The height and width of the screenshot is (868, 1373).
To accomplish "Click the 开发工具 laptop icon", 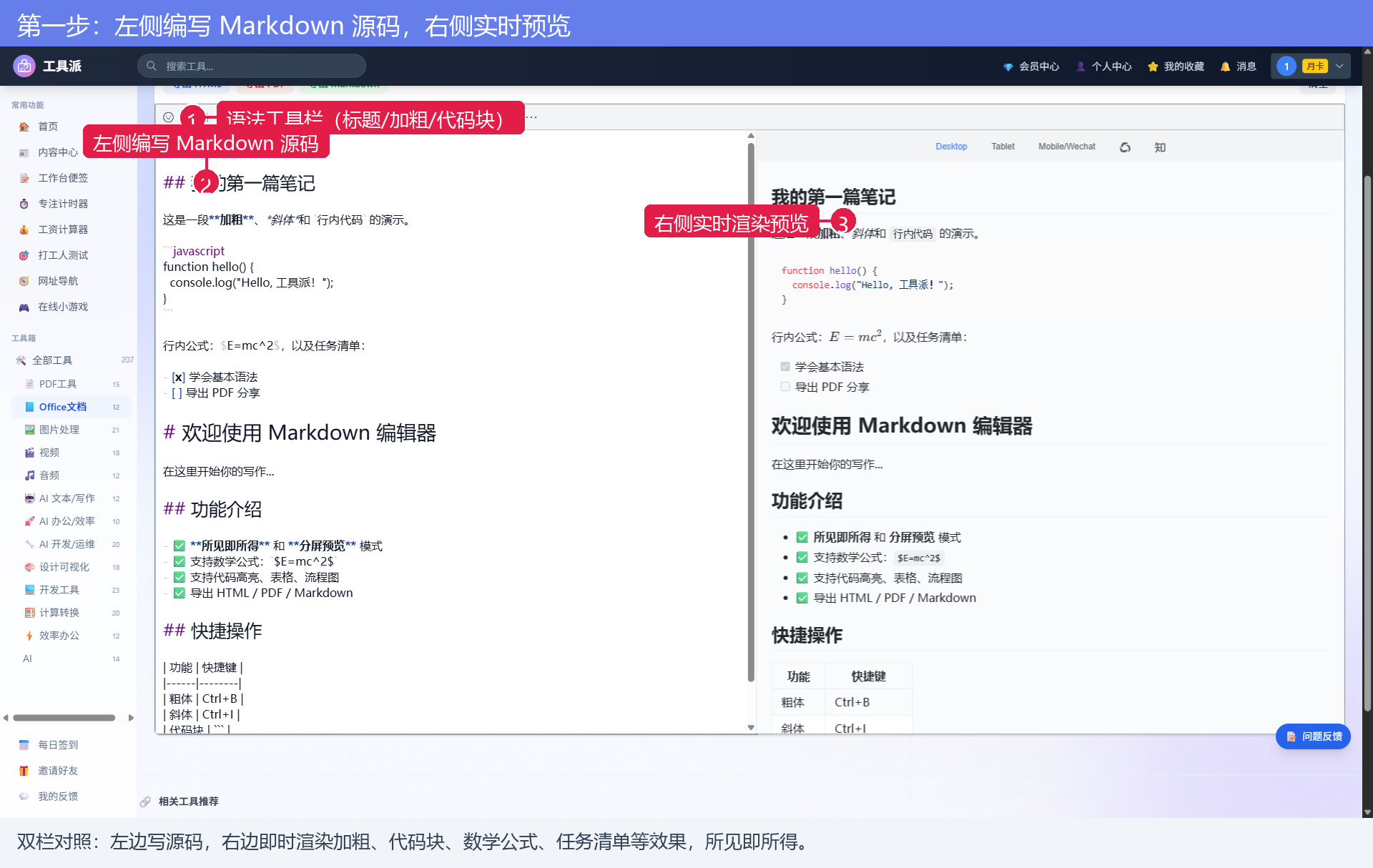I will [x=29, y=590].
